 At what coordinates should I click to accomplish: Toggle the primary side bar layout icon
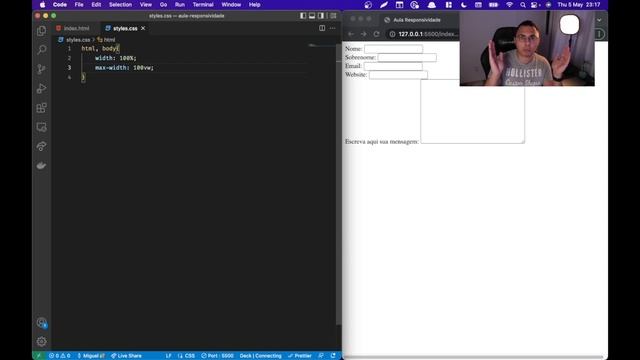[x=303, y=16]
